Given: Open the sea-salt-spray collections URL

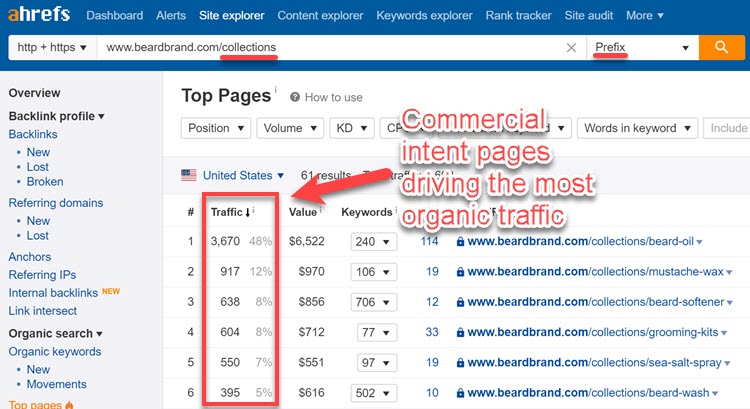Looking at the screenshot, I should tap(594, 363).
